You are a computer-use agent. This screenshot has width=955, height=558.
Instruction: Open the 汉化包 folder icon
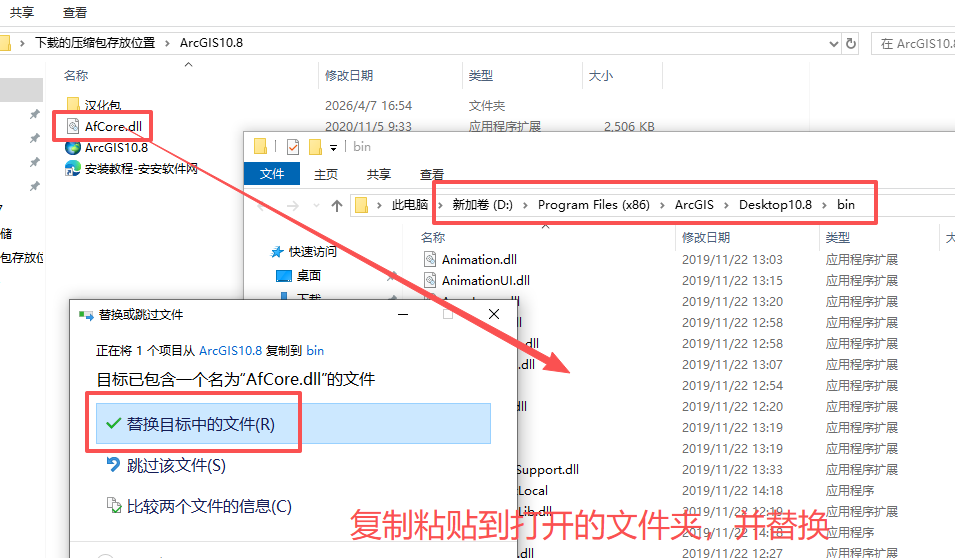point(73,105)
